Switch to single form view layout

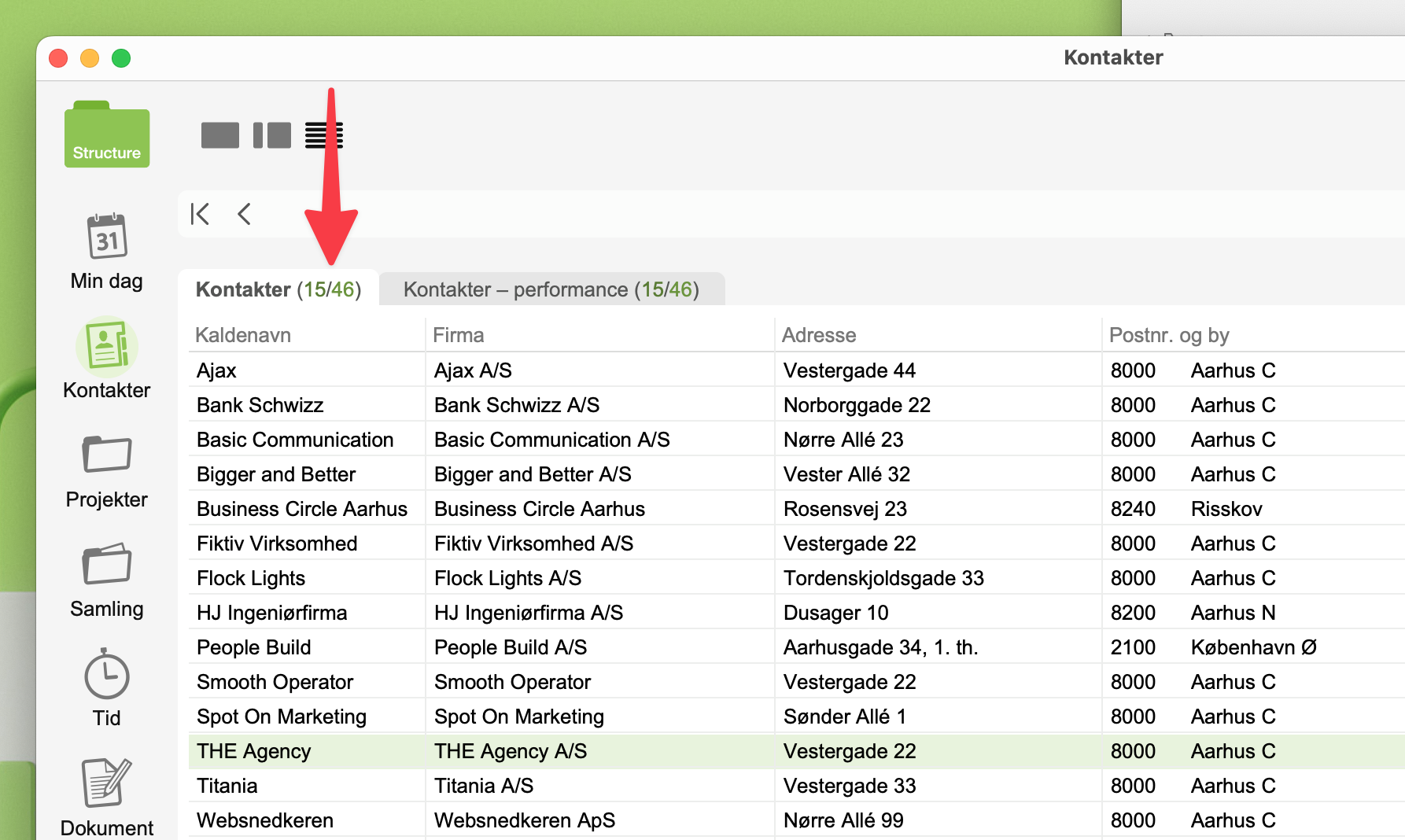220,135
